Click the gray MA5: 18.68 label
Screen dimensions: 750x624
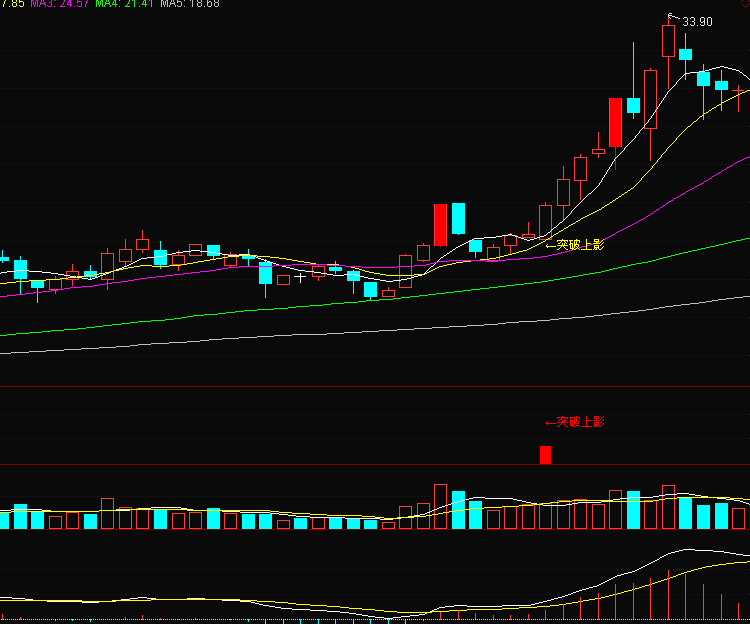tap(190, 4)
